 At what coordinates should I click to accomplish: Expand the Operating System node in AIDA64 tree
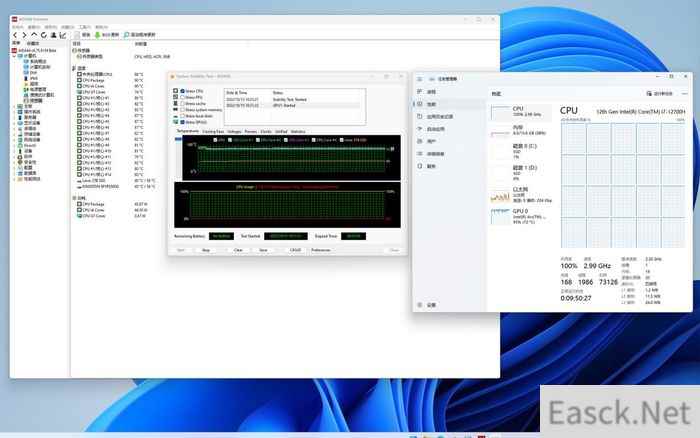[14, 112]
